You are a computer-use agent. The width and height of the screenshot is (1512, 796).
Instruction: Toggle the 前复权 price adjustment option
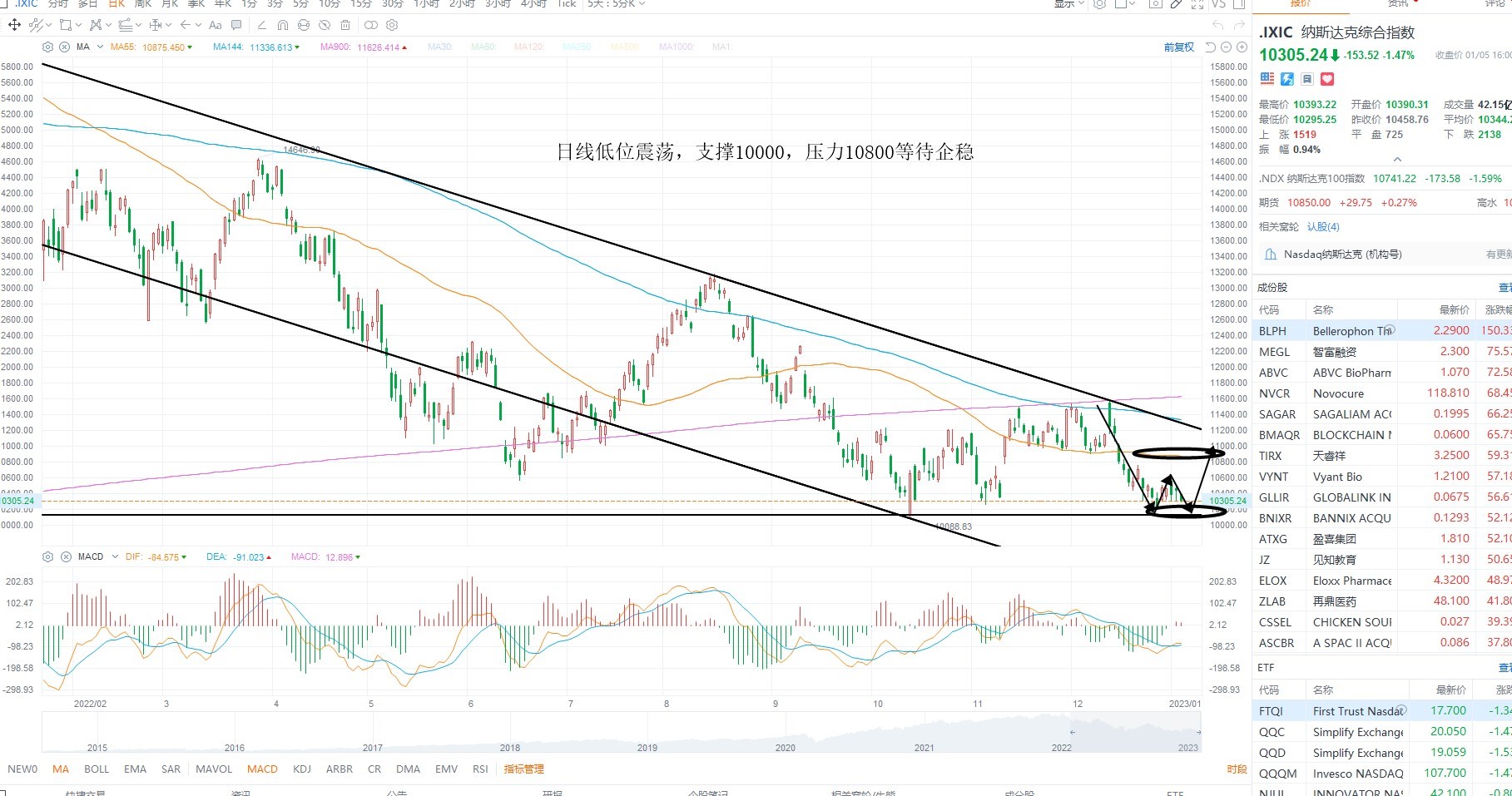point(1178,47)
